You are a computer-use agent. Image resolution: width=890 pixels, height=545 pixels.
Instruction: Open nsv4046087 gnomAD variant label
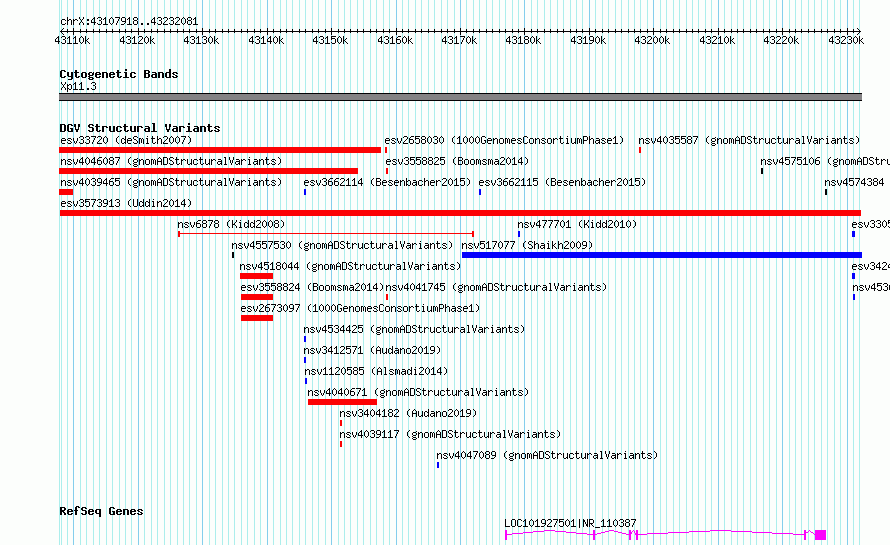pyautogui.click(x=171, y=161)
